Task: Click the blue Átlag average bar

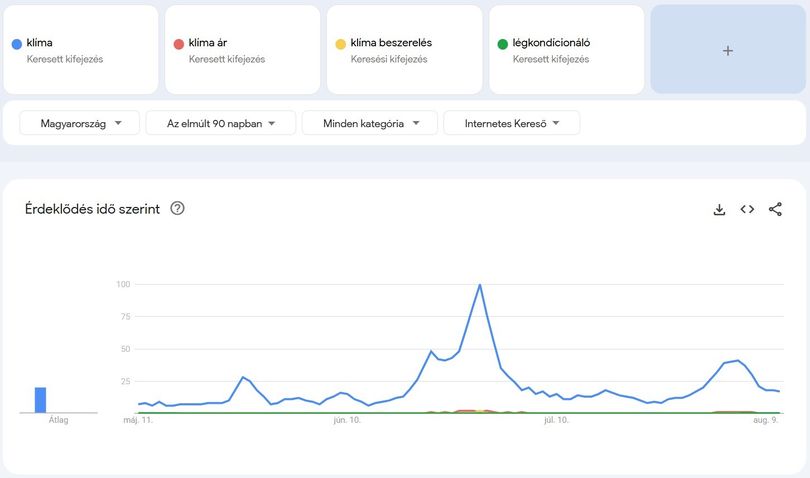Action: [40, 400]
